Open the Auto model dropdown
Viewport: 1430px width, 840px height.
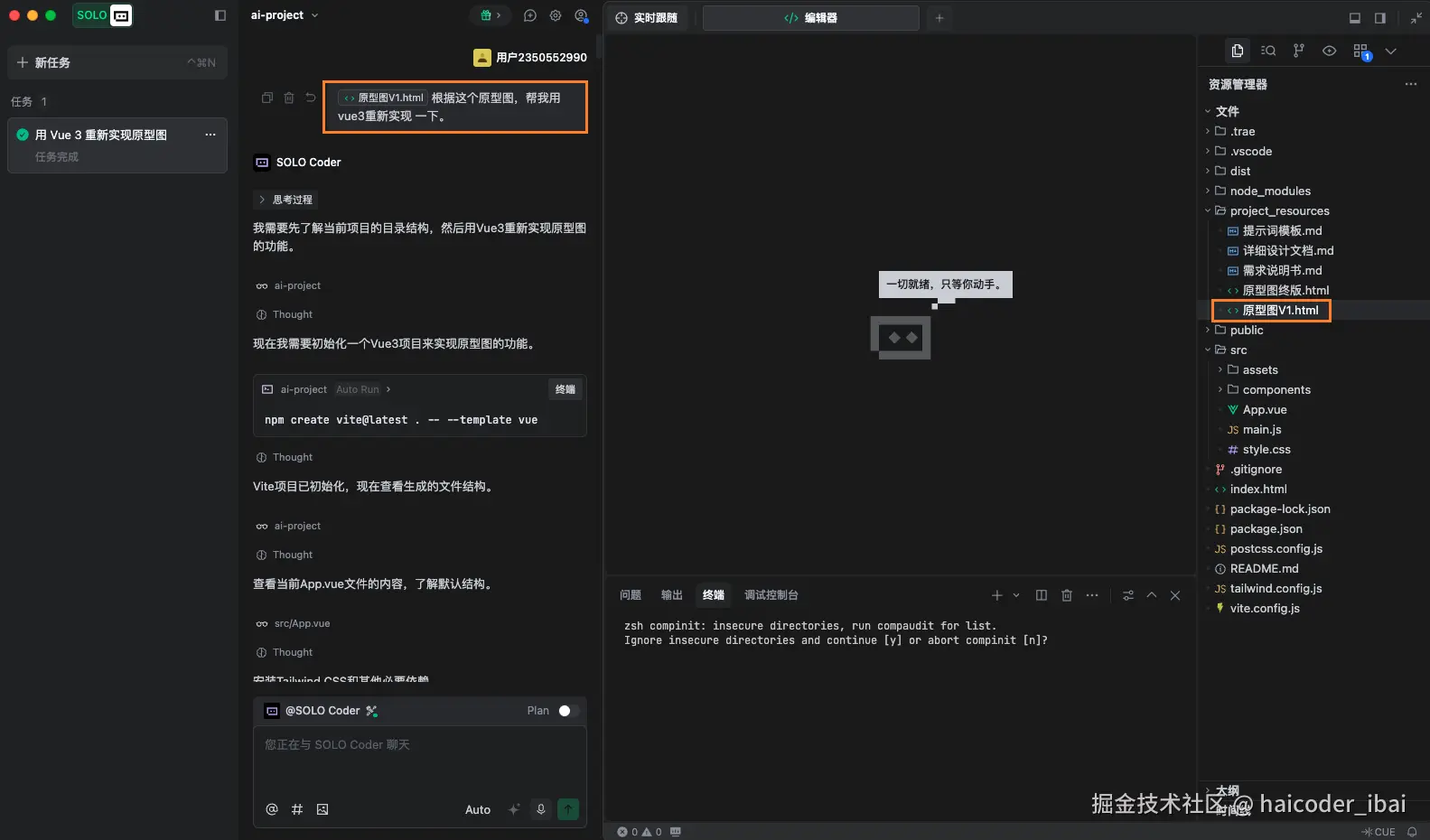(x=478, y=809)
